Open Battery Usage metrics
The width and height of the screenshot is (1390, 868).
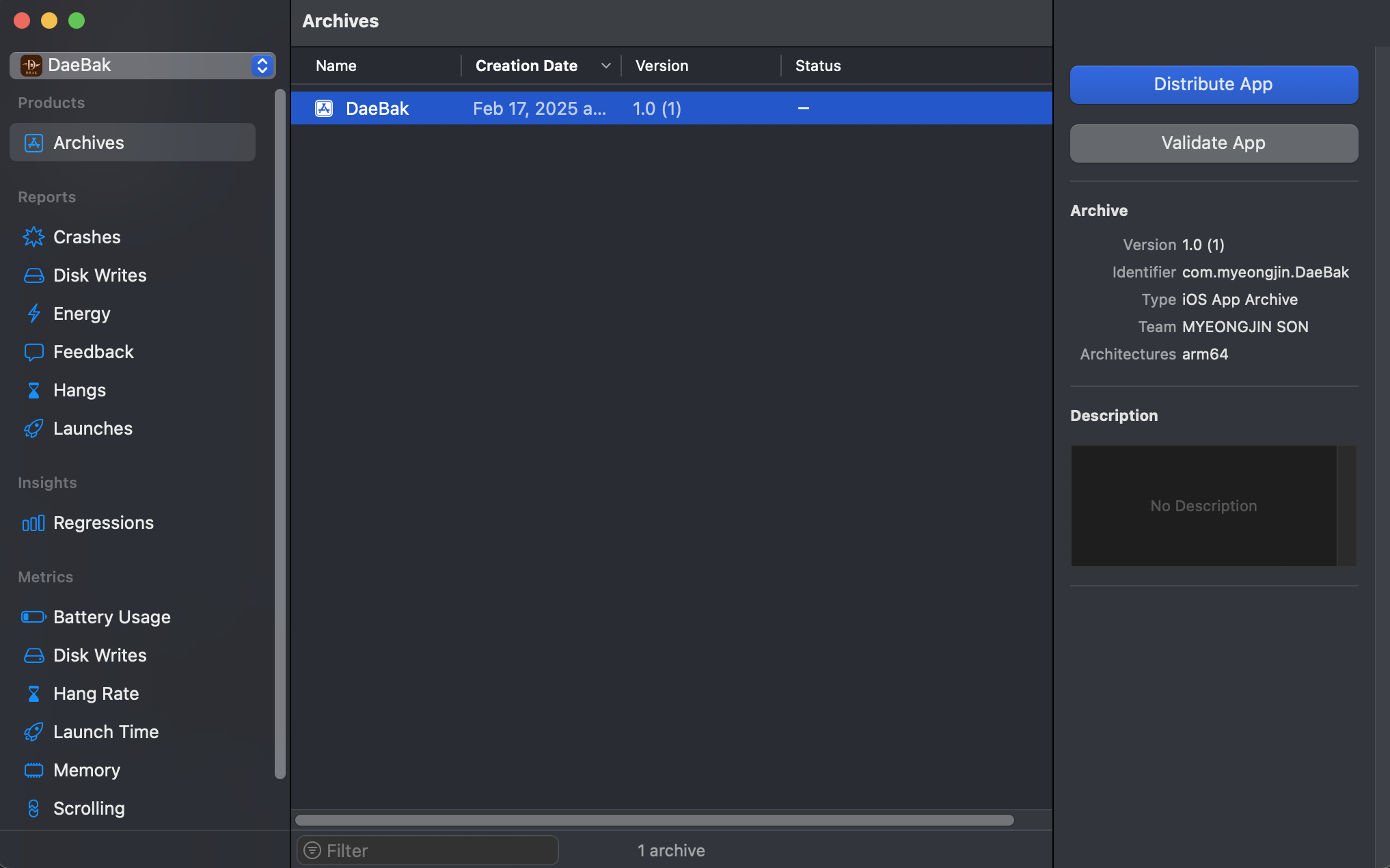click(112, 617)
